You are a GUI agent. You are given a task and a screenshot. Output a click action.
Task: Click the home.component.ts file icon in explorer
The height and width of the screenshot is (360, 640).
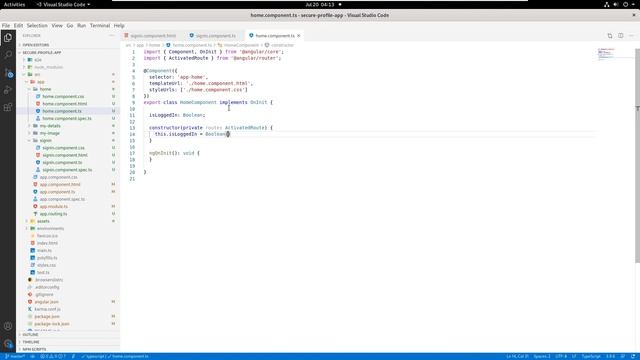(x=38, y=111)
